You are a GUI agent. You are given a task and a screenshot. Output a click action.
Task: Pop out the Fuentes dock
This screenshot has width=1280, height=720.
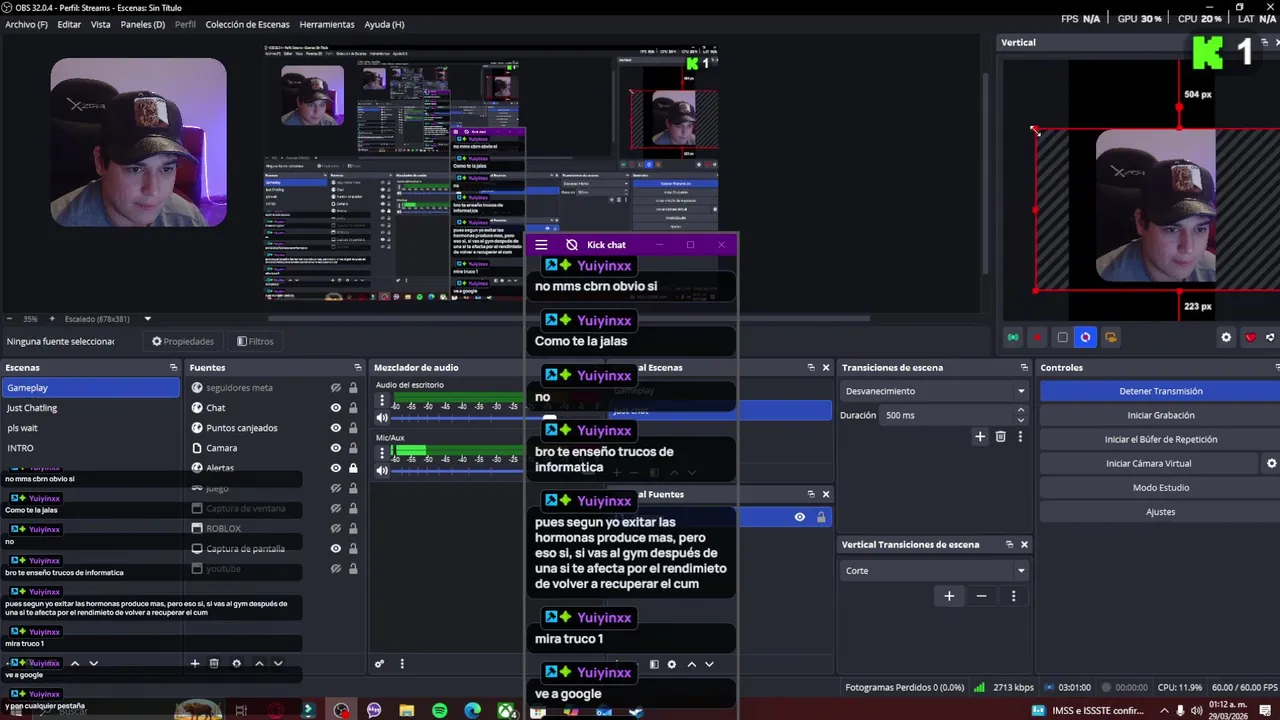(x=357, y=368)
